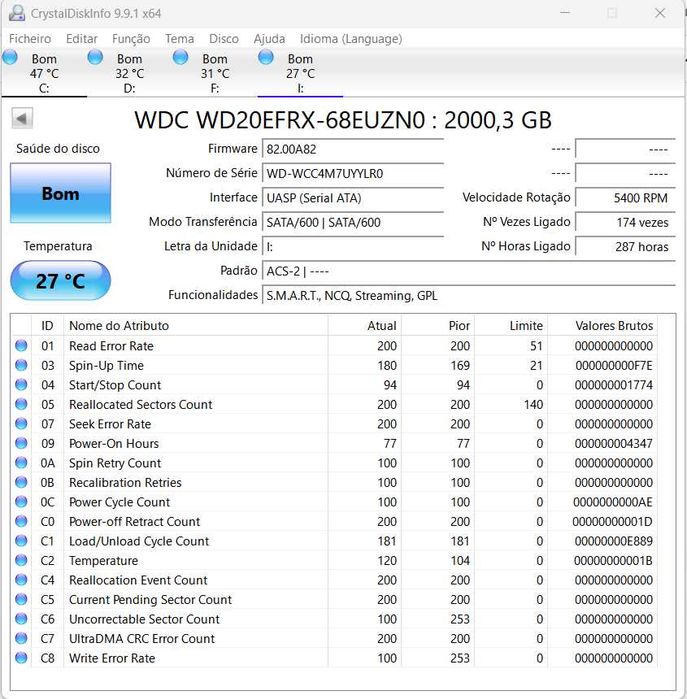This screenshot has width=687, height=699.
Task: Switch to drive C: label, 47 °C
Action: (44, 74)
